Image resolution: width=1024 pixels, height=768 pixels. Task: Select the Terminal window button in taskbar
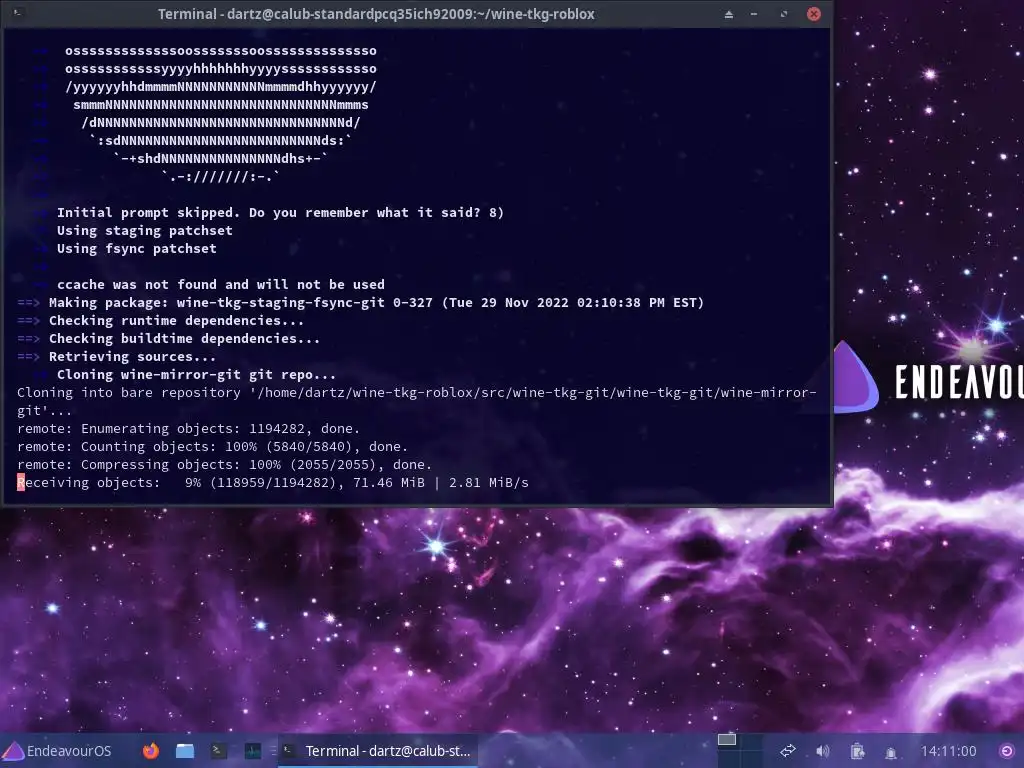click(x=378, y=751)
